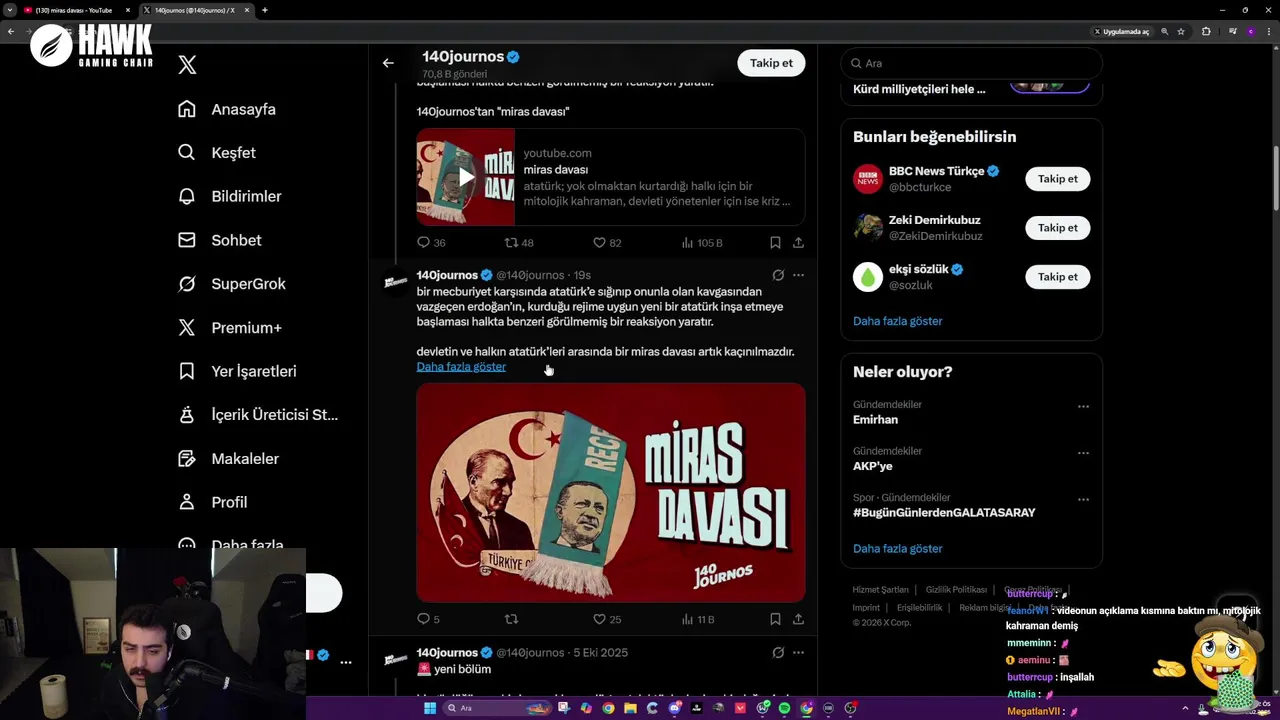
Task: Open Yer İşaretleri bookmarks
Action: [237, 371]
